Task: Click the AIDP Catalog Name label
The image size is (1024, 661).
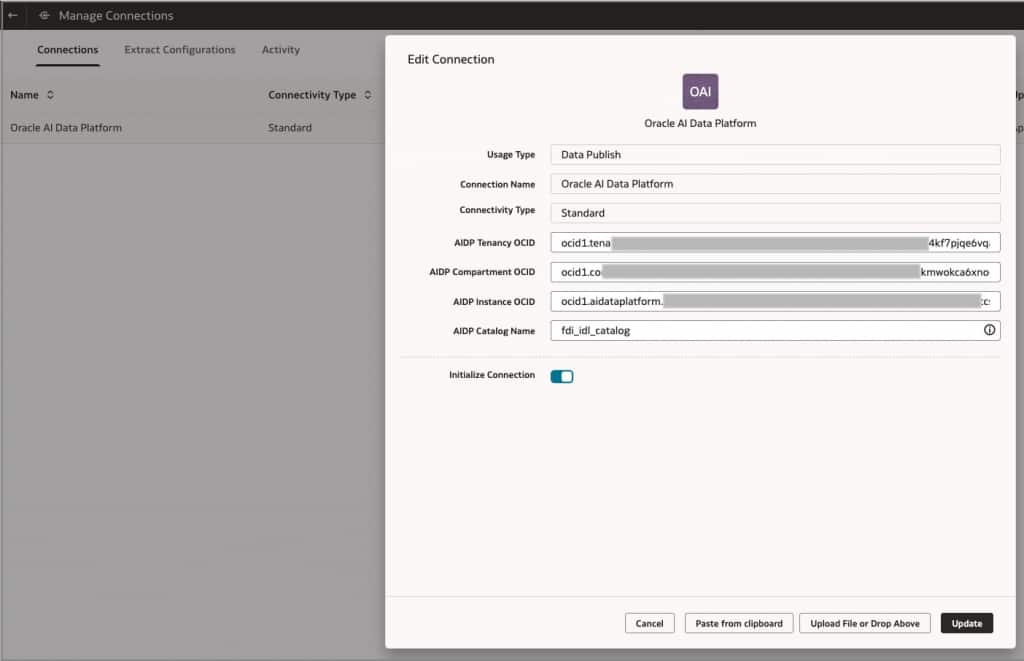Action: [494, 331]
